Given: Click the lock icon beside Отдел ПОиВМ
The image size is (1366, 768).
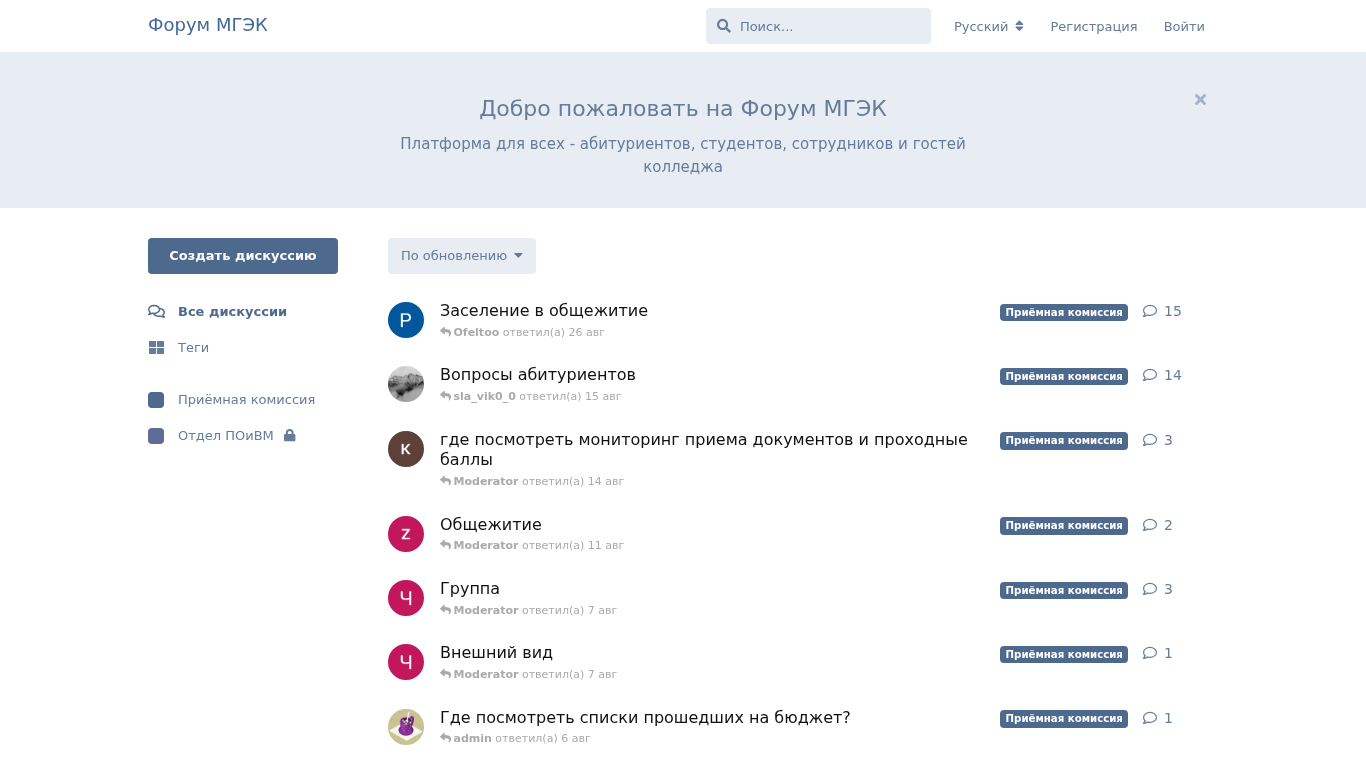Looking at the screenshot, I should tap(290, 436).
